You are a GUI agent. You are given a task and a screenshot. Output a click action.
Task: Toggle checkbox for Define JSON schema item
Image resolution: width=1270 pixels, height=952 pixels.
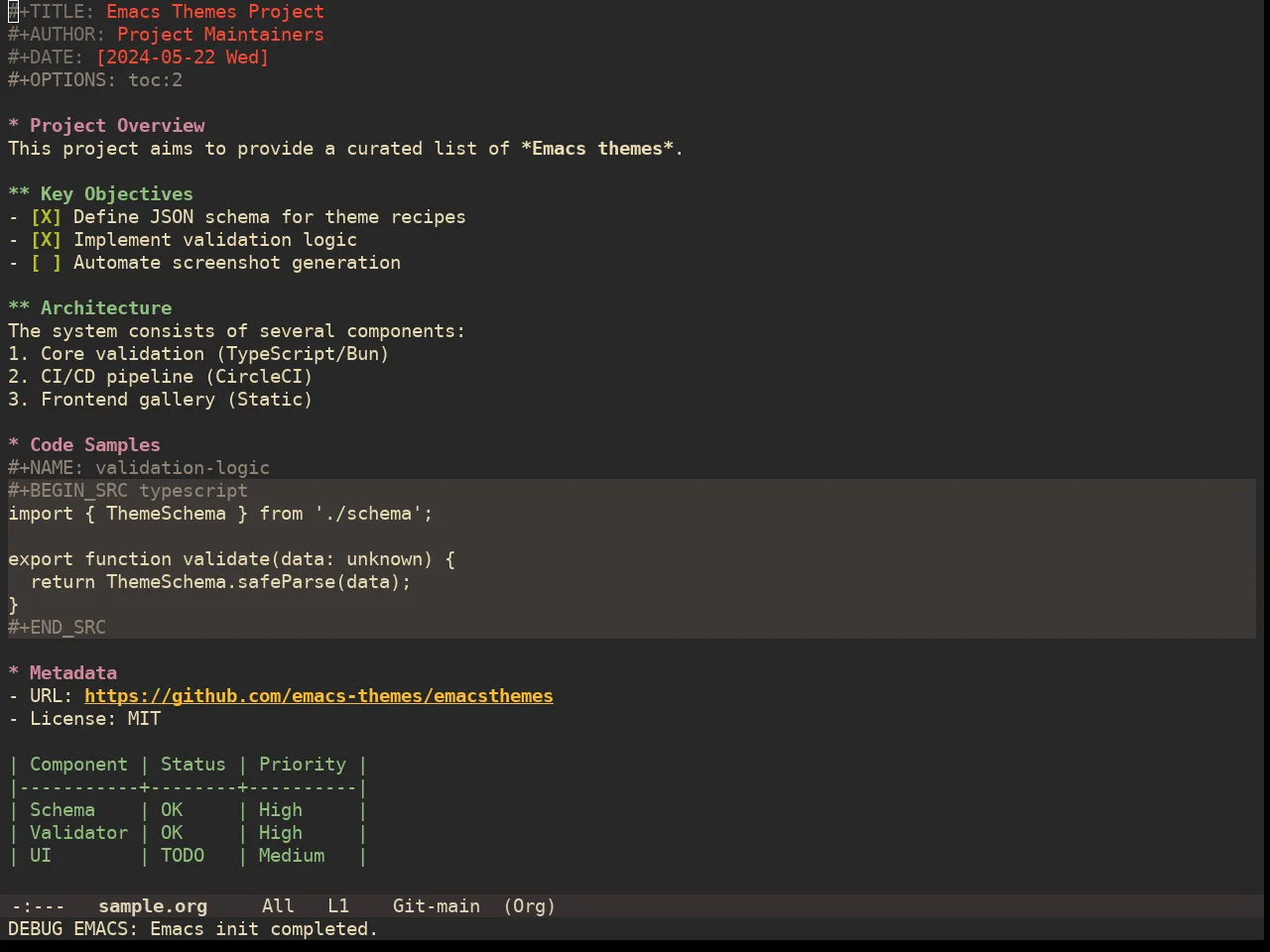46,217
